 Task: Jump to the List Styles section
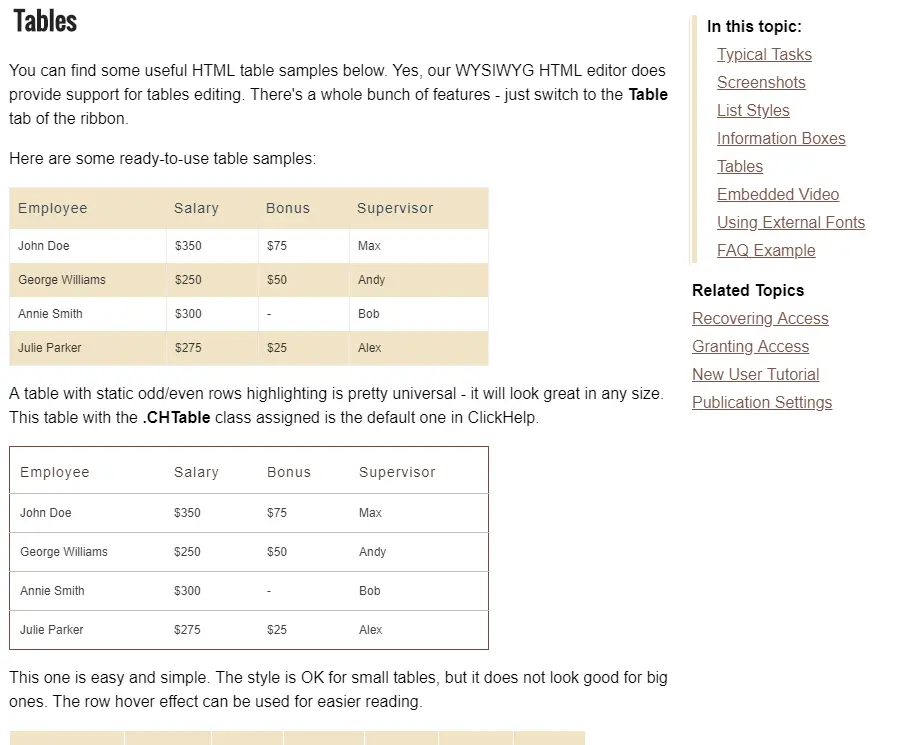753,111
